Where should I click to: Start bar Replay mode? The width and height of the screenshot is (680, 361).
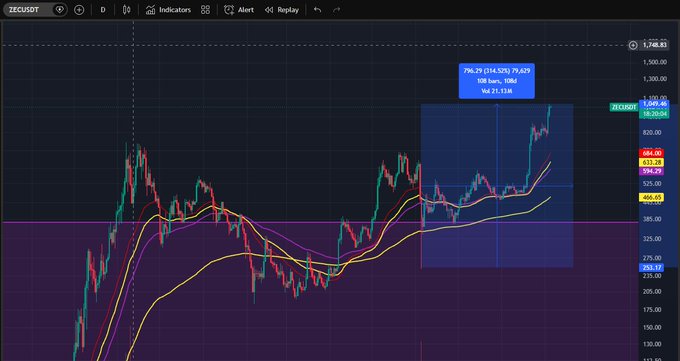click(x=282, y=10)
